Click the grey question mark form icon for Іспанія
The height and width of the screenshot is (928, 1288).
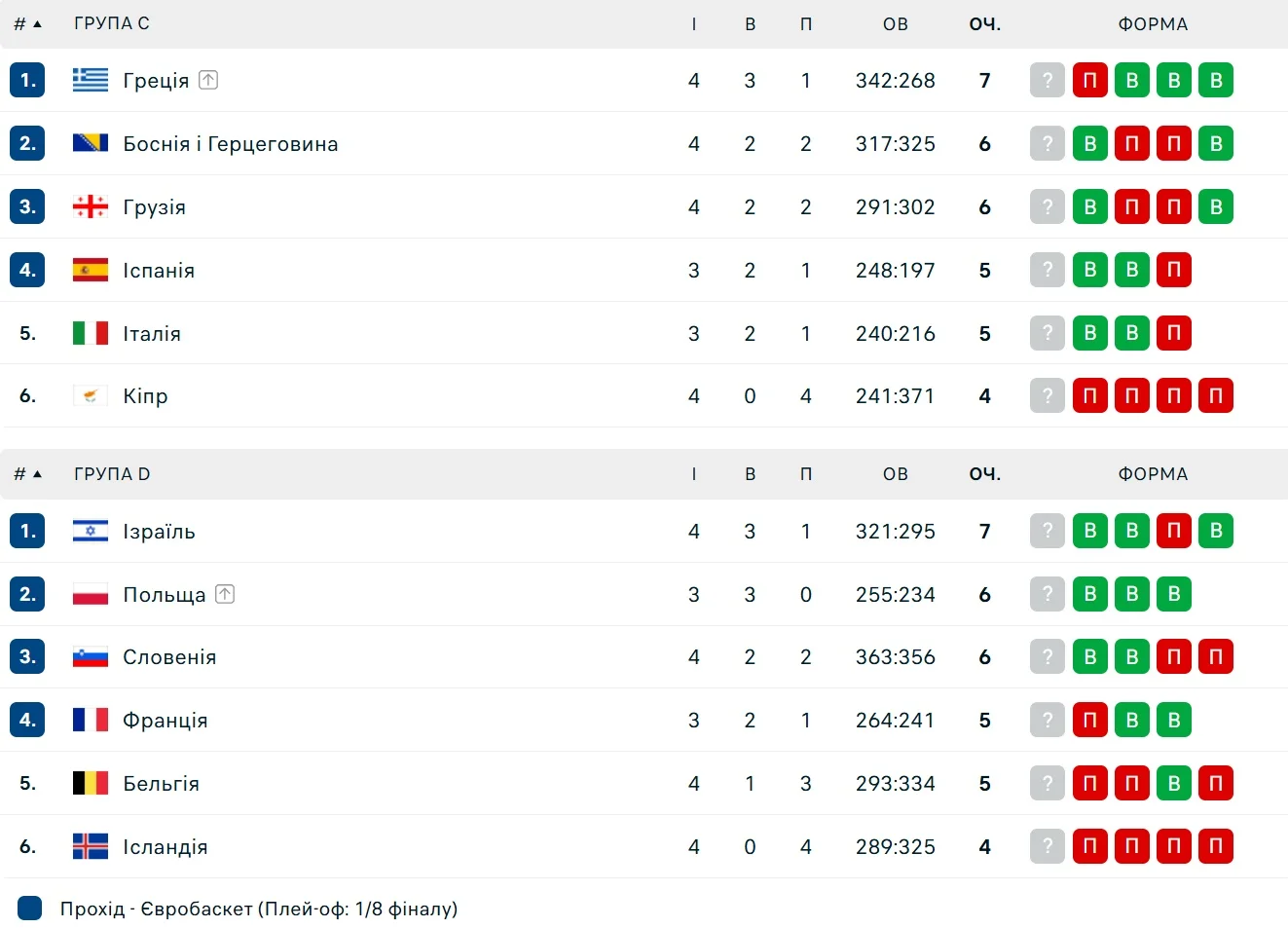pyautogui.click(x=1048, y=270)
